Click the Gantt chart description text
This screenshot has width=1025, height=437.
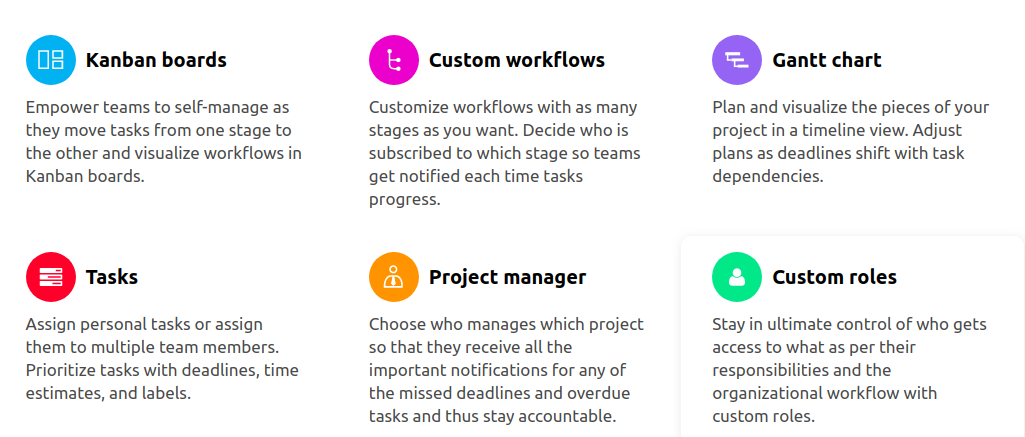coord(850,142)
